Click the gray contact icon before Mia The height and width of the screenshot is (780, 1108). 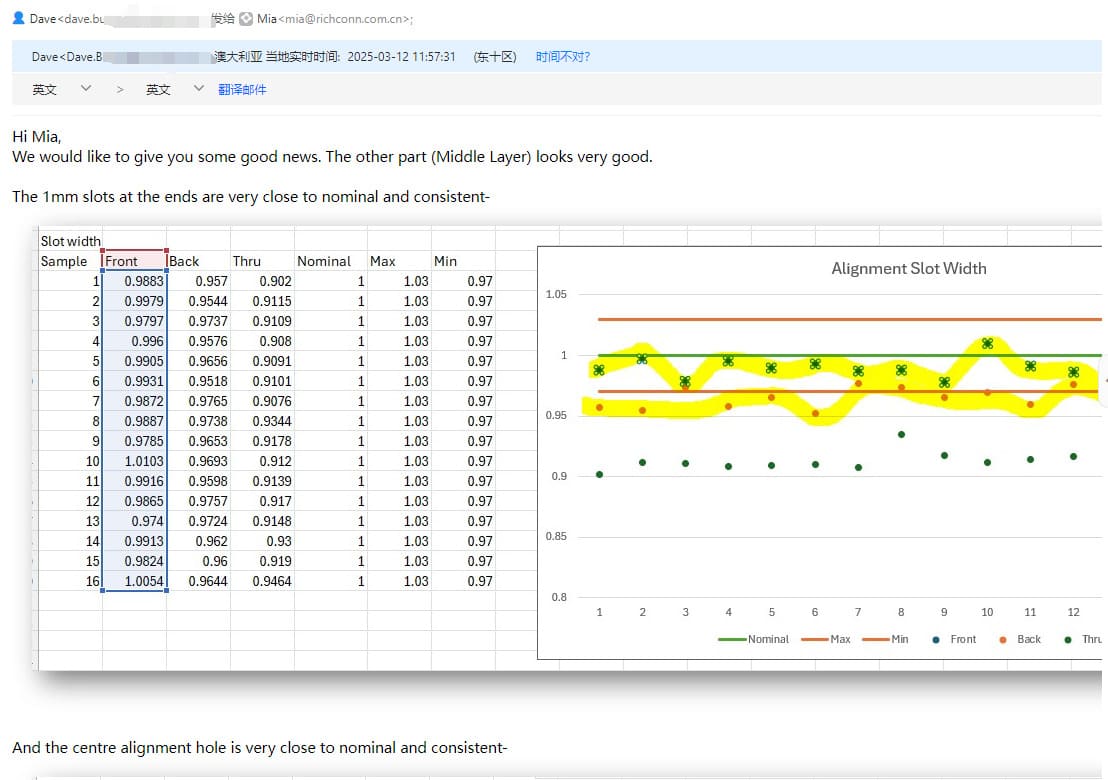(246, 19)
